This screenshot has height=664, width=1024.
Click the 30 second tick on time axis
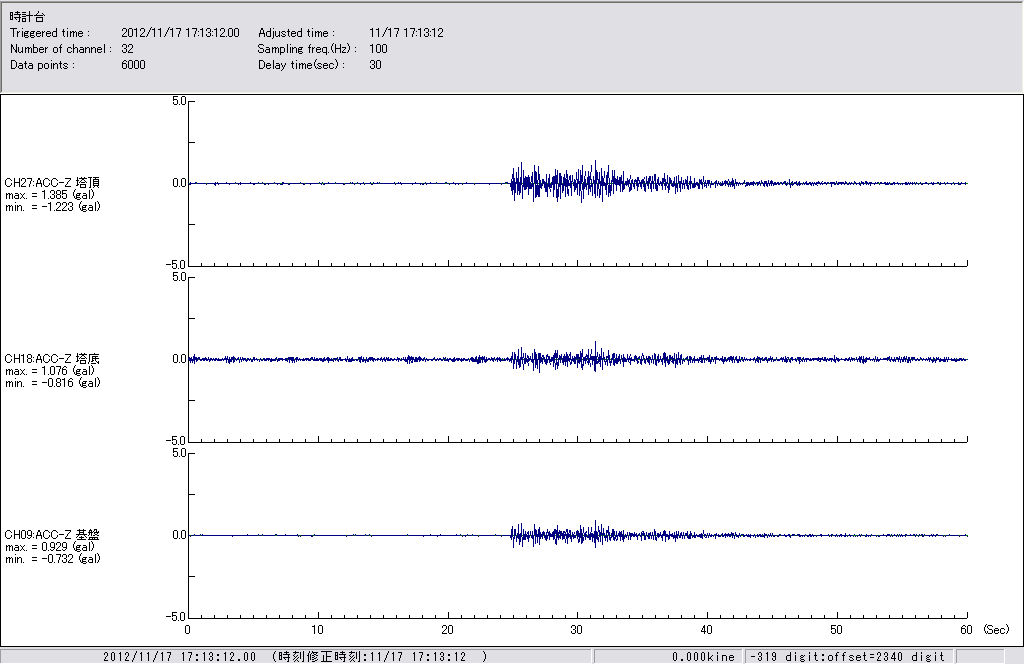(577, 630)
